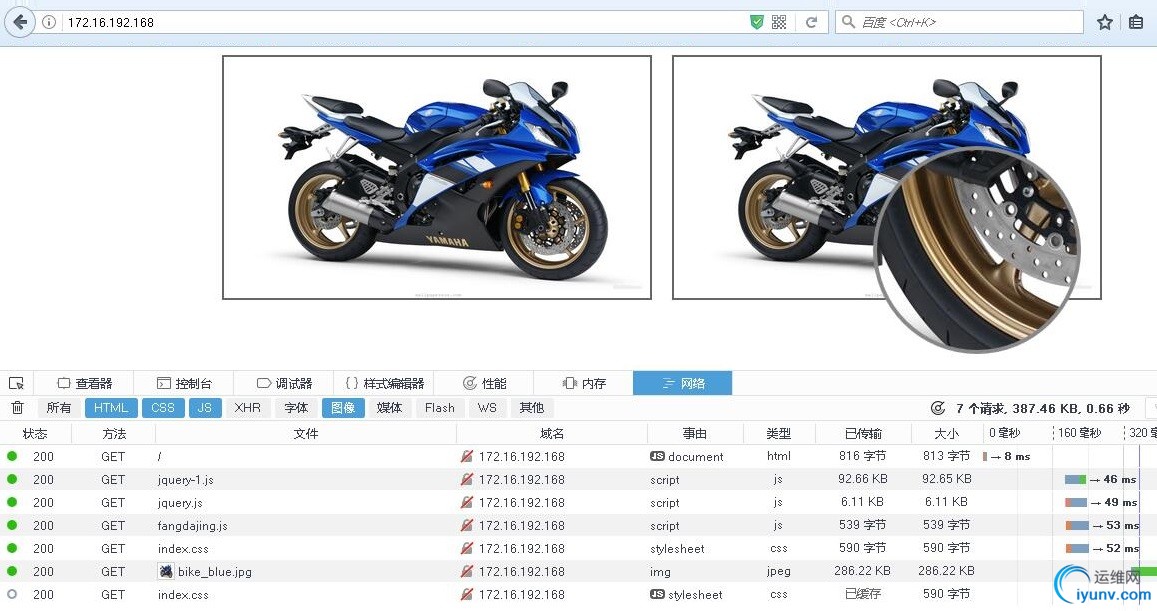Toggle the 所有 all-requests filter
The width and height of the screenshot is (1157, 611).
coord(58,407)
